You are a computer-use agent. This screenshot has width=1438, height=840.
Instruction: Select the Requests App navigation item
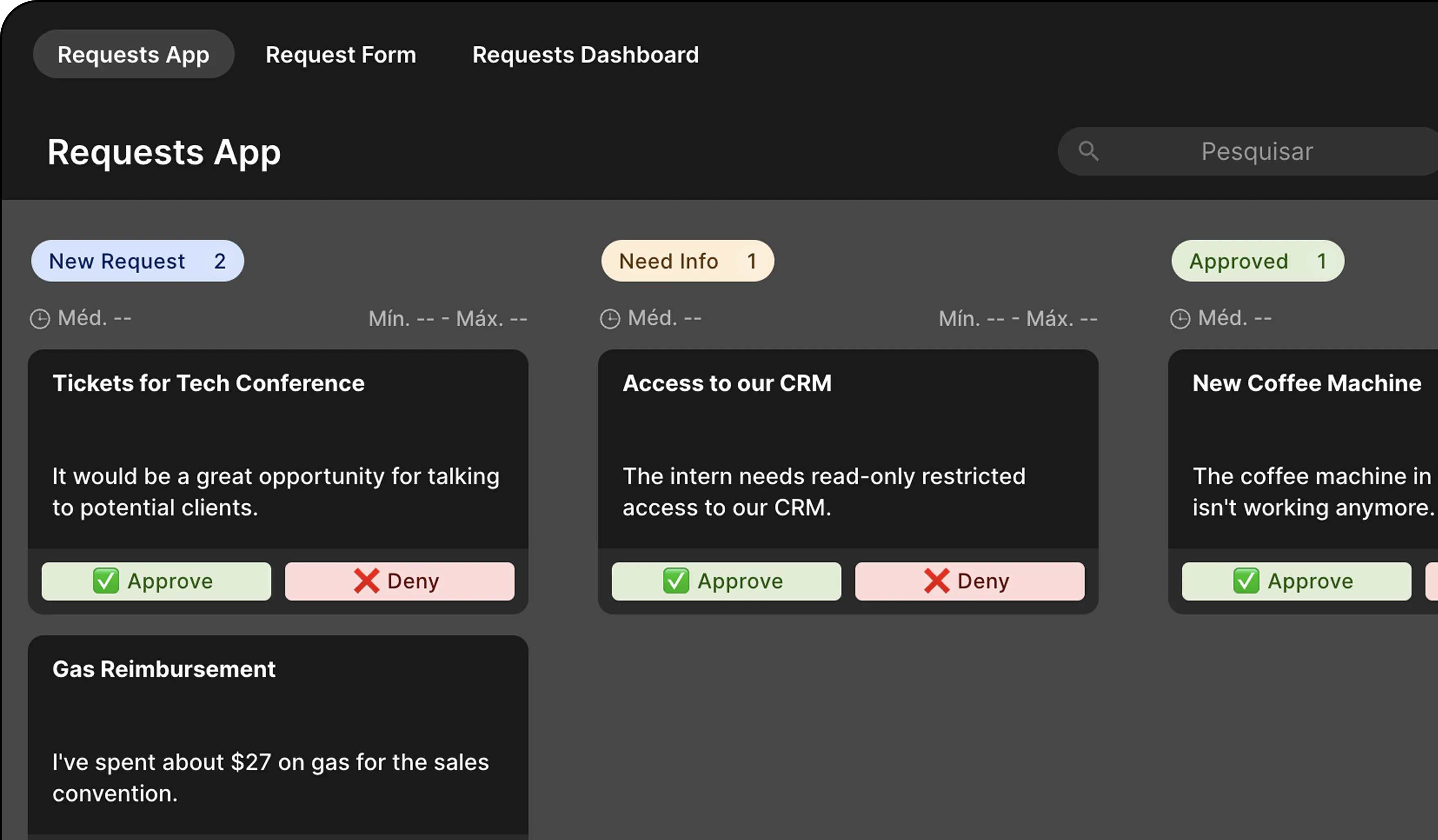point(133,53)
